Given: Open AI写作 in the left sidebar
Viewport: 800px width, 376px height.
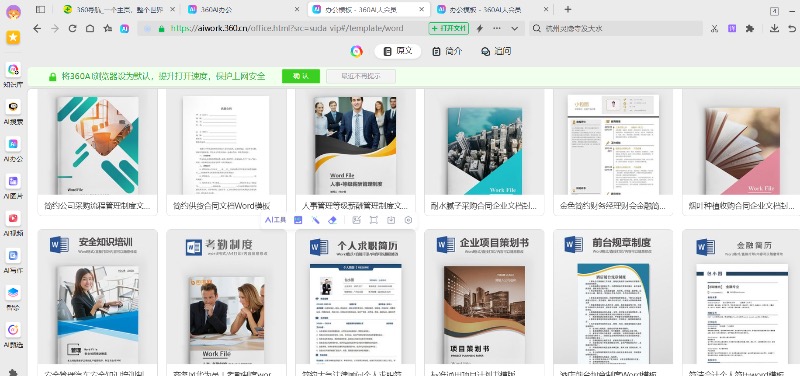Looking at the screenshot, I should (x=13, y=261).
